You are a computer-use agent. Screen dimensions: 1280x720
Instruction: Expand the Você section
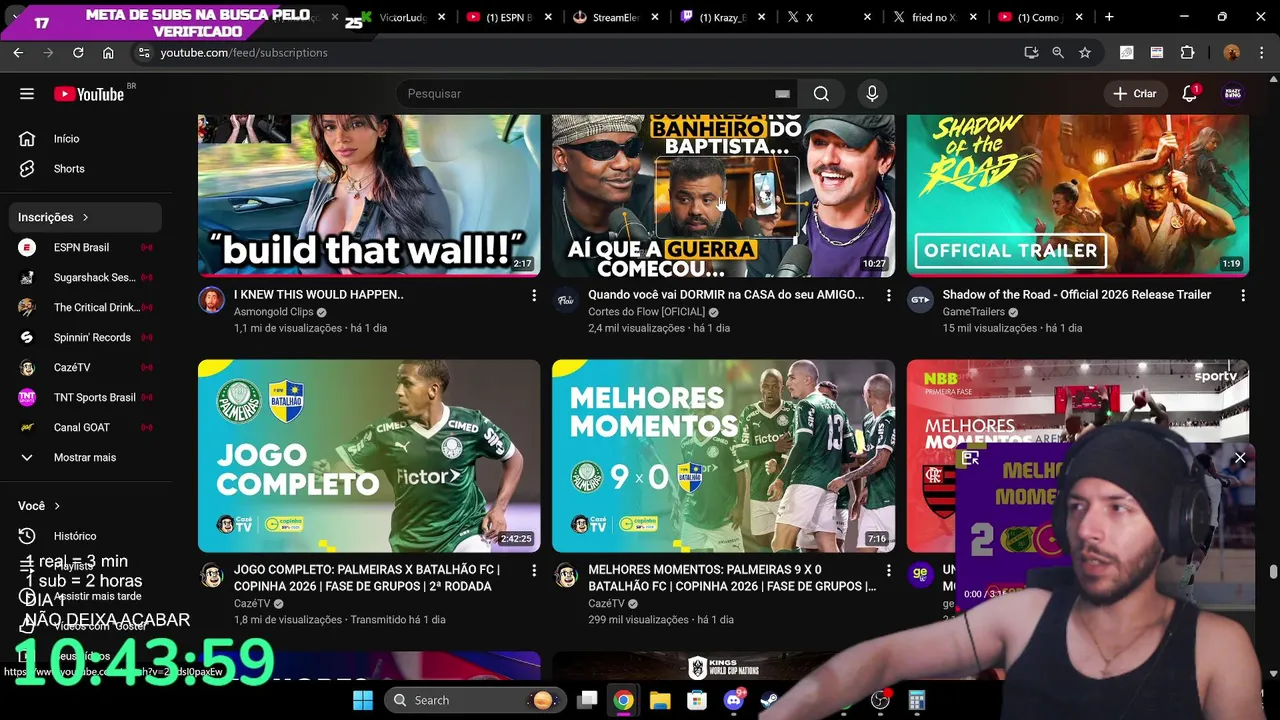point(40,506)
